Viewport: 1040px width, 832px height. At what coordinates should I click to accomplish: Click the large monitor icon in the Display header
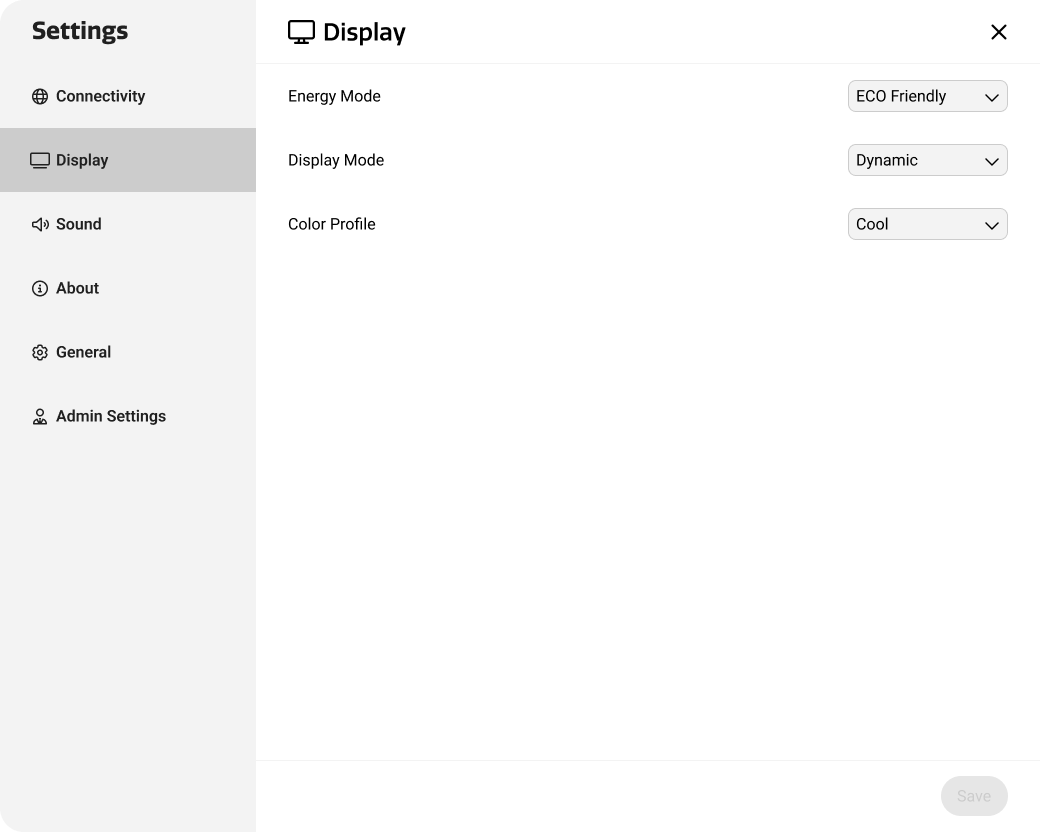point(301,32)
